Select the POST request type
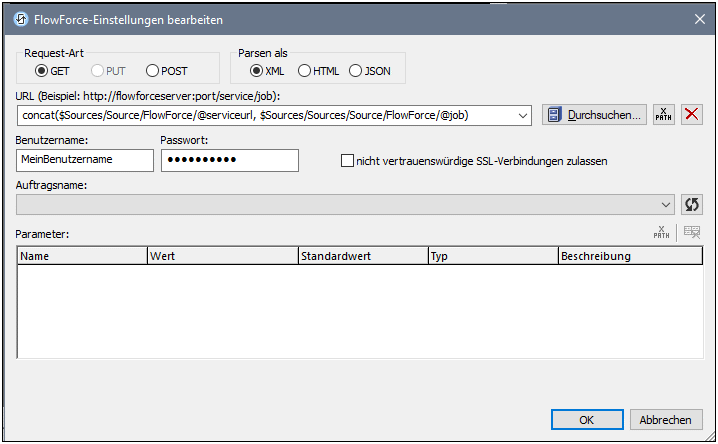Viewport: 718px width, 444px height. 153,71
